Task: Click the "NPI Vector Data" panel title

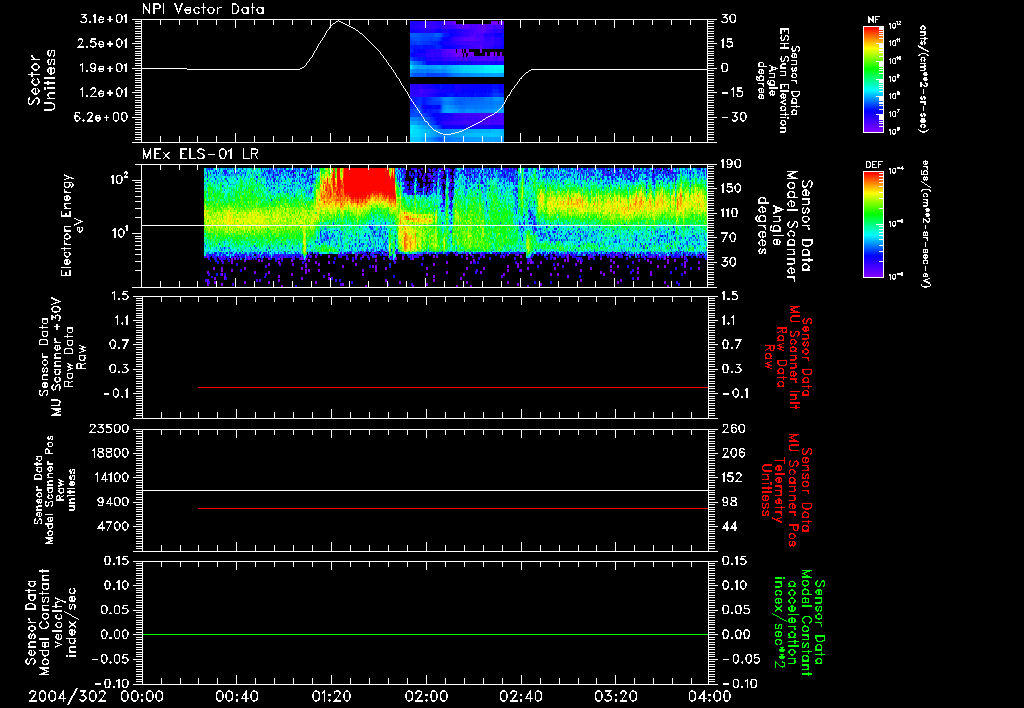Action: 203,9
